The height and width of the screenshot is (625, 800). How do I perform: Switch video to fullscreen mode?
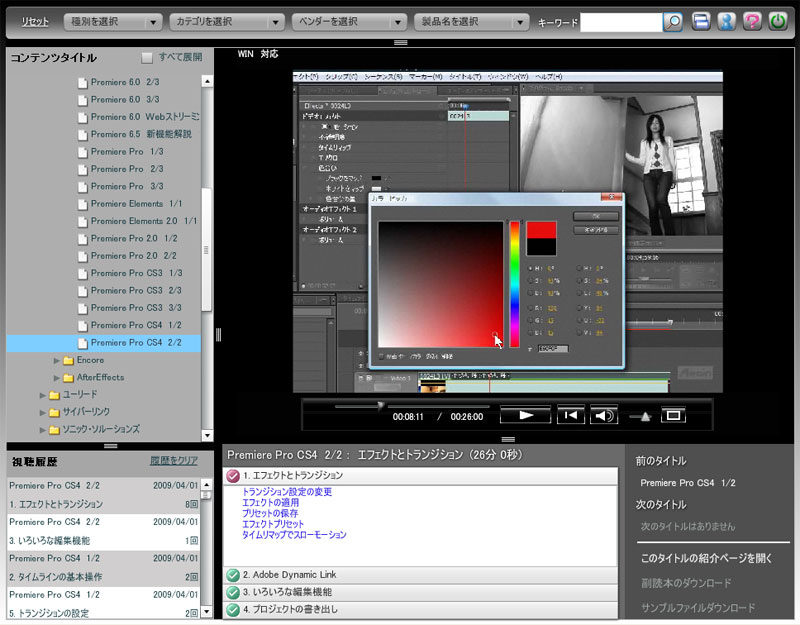tap(673, 415)
